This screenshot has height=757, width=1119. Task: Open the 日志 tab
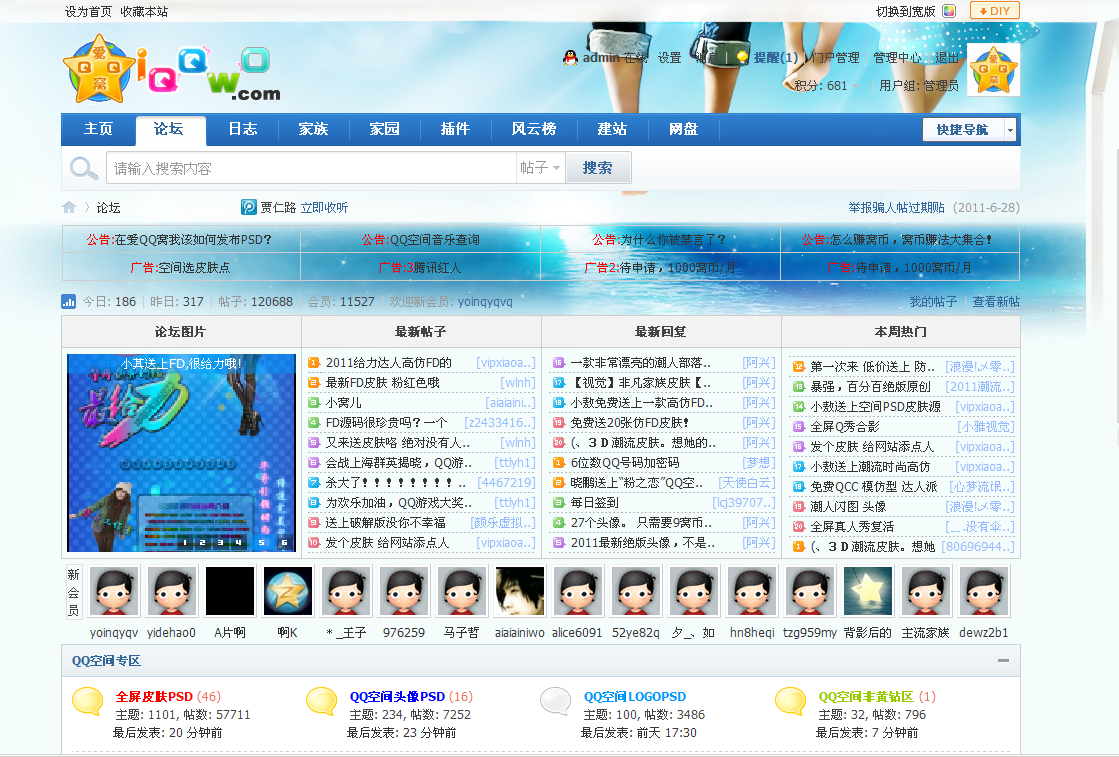(243, 129)
